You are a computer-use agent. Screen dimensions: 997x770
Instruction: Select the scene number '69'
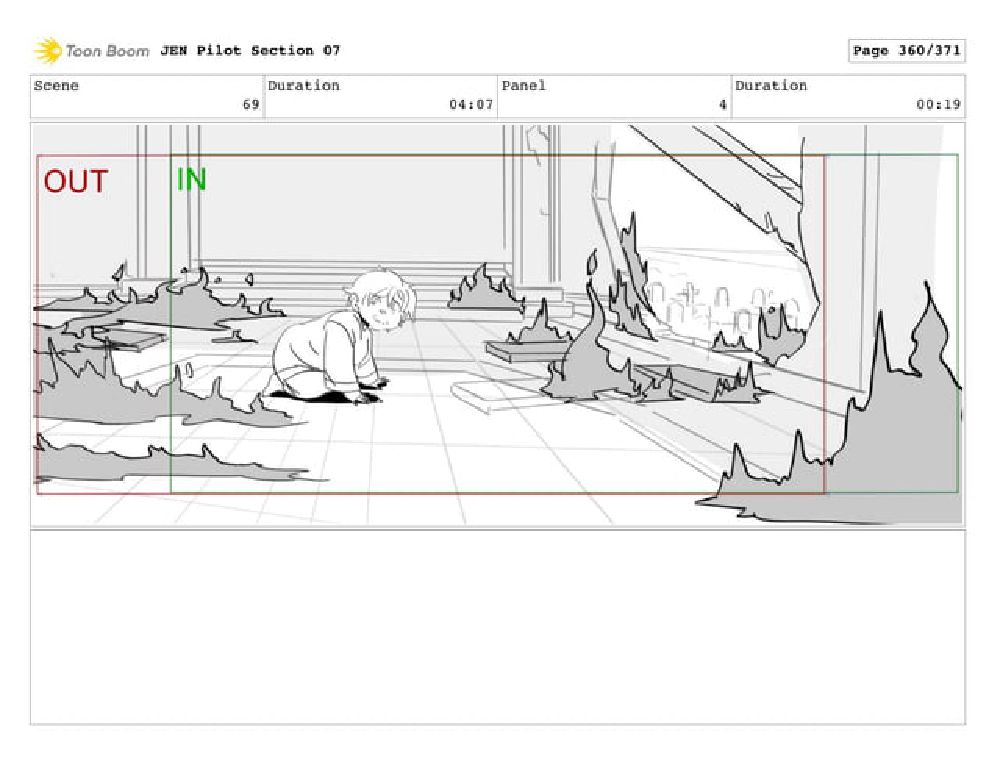point(251,104)
